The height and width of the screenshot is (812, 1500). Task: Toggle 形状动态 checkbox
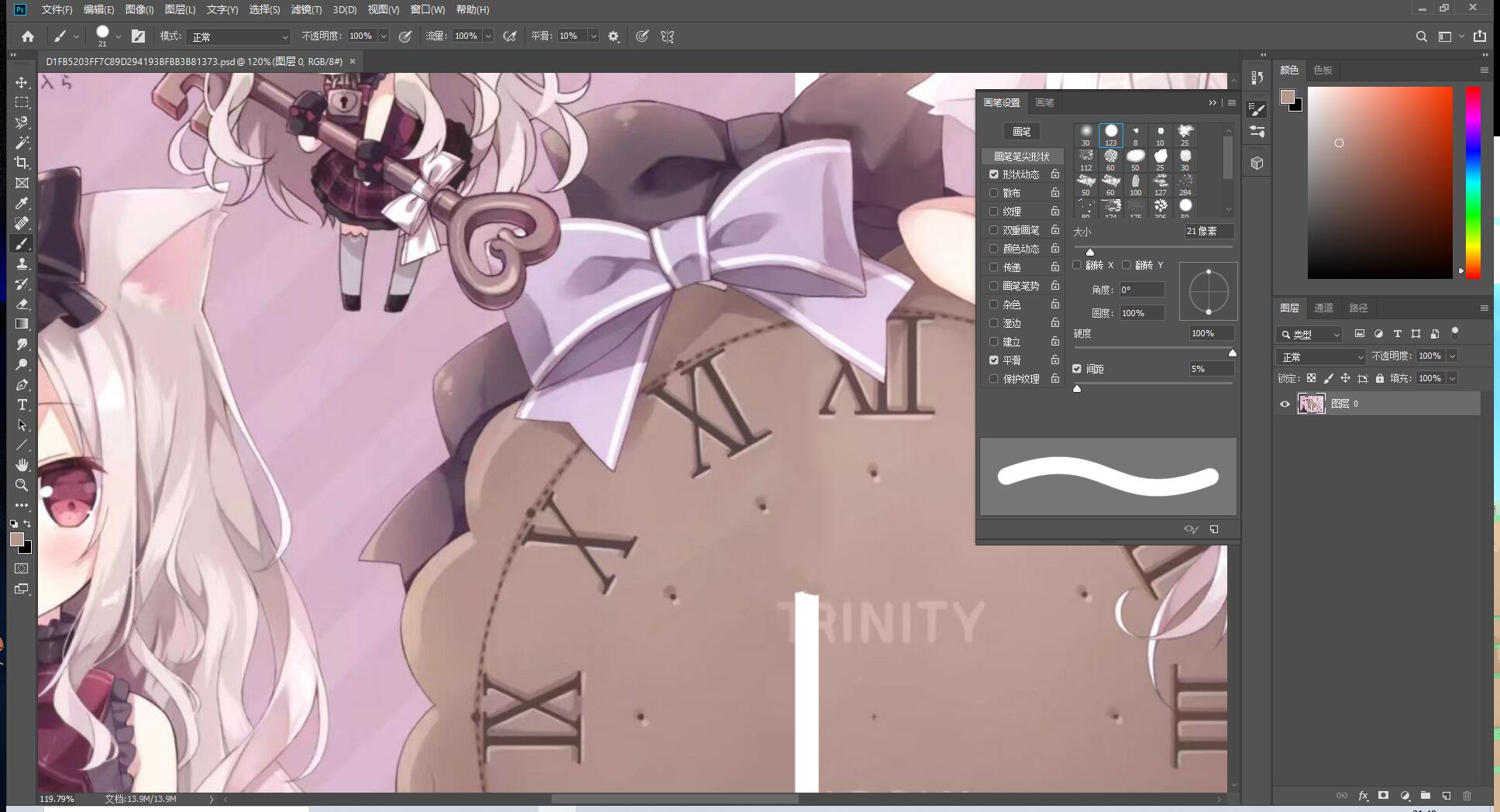(x=994, y=174)
